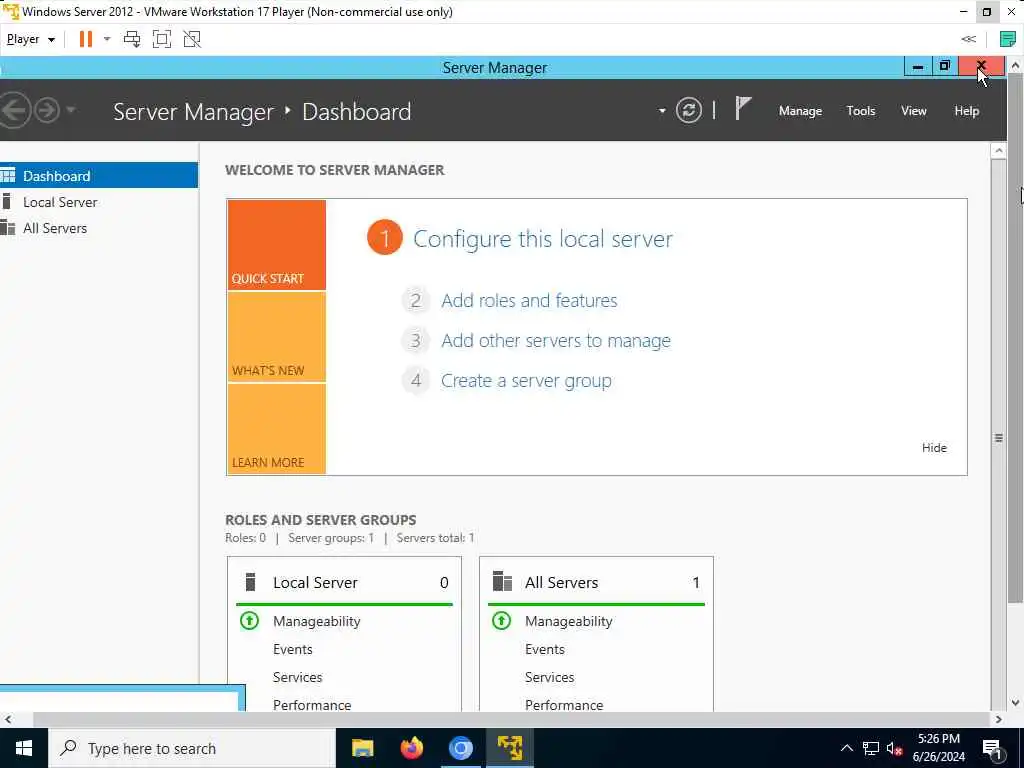Screen dimensions: 1024x768
Task: Click Dashboard breadcrumb in the header
Action: [x=357, y=112]
